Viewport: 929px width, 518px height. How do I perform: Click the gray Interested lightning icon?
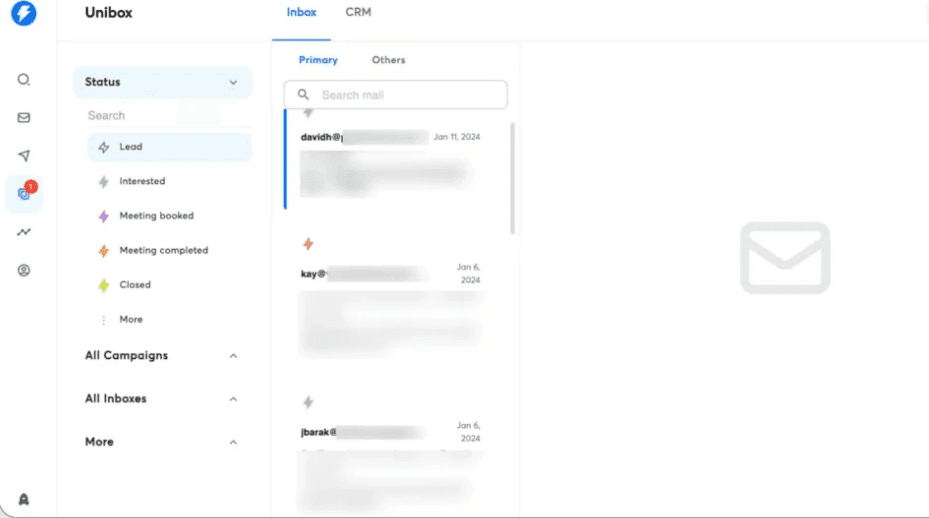point(104,181)
